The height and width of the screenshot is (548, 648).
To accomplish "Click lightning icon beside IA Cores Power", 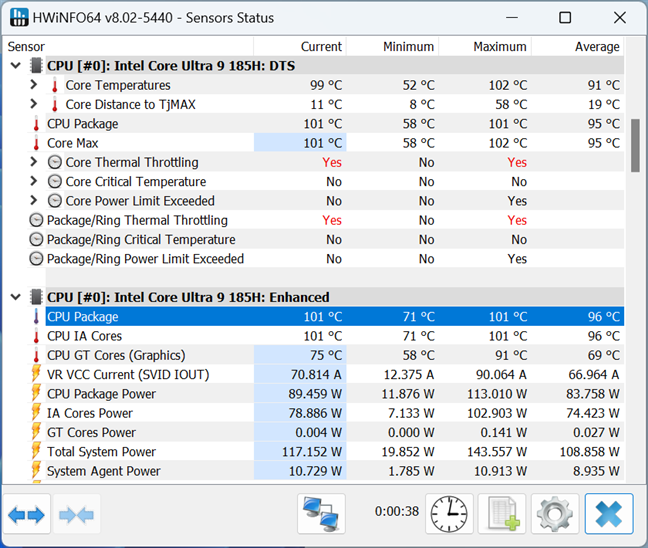I will (x=36, y=412).
